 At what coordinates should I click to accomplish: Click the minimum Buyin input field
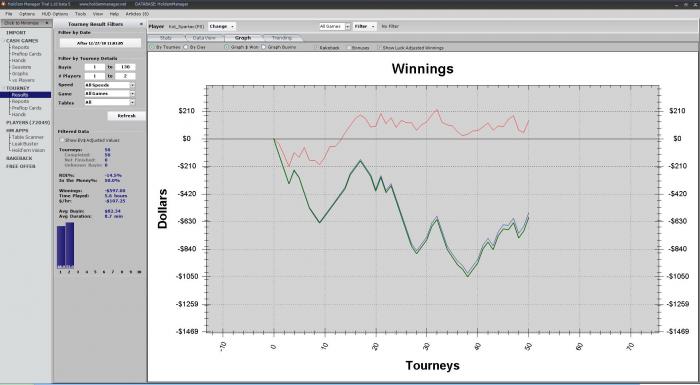pyautogui.click(x=95, y=67)
